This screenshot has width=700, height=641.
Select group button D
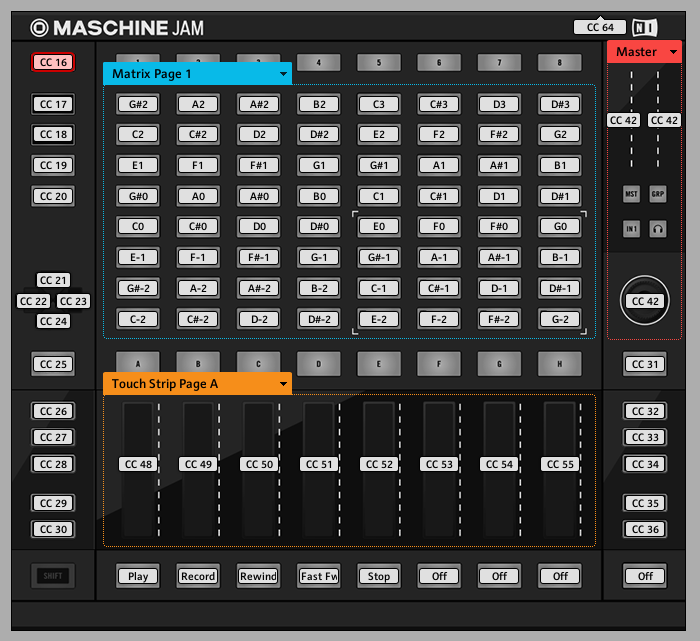click(318, 364)
